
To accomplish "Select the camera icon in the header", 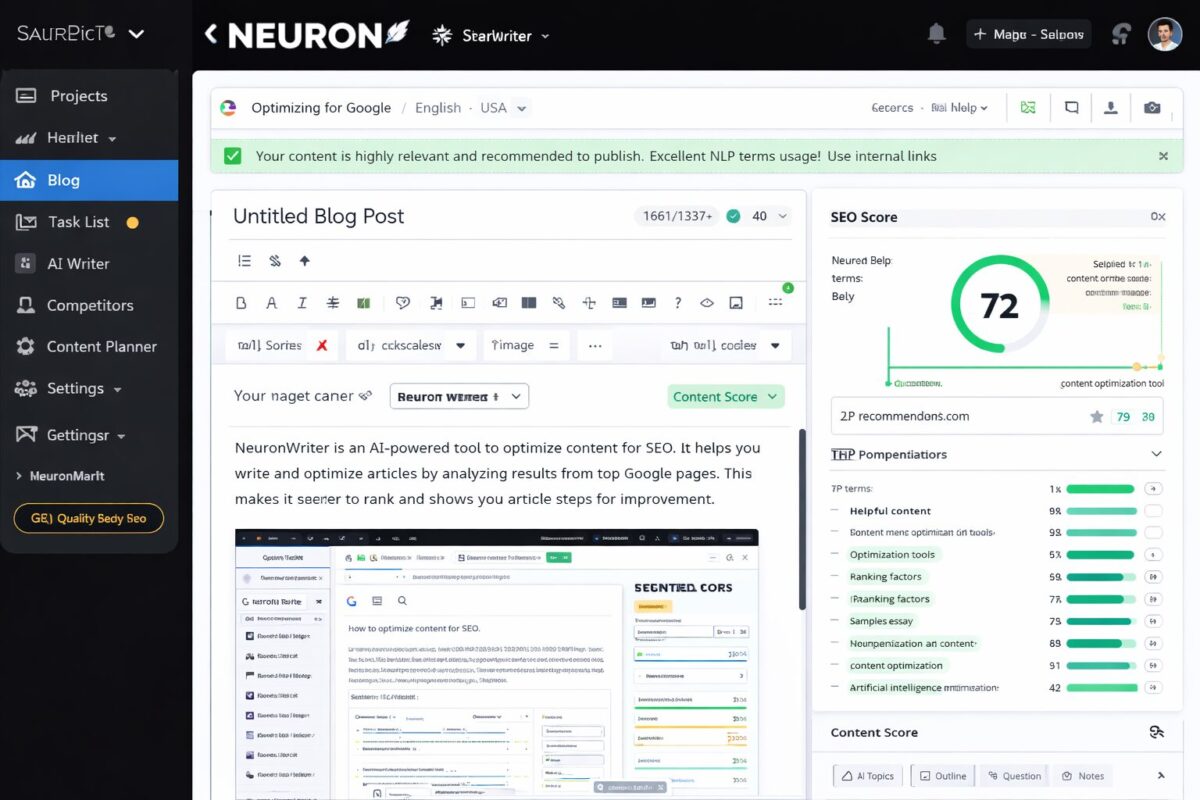I will 1152,107.
